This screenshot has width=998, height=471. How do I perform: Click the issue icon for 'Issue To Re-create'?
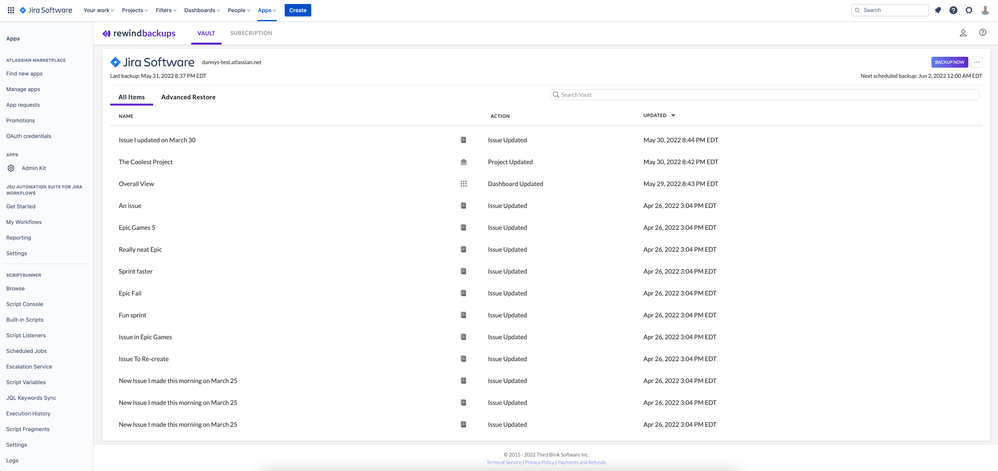[x=463, y=359]
